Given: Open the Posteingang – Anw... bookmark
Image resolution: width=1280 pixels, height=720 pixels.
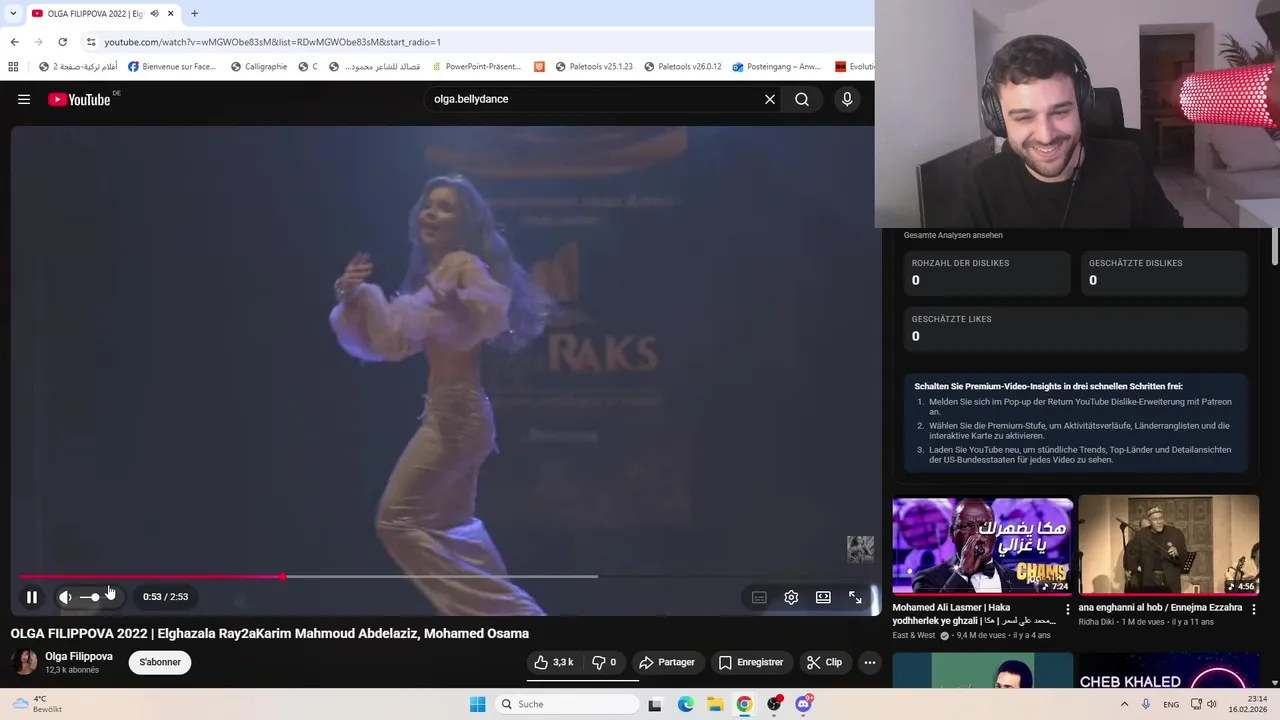Looking at the screenshot, I should (x=777, y=67).
